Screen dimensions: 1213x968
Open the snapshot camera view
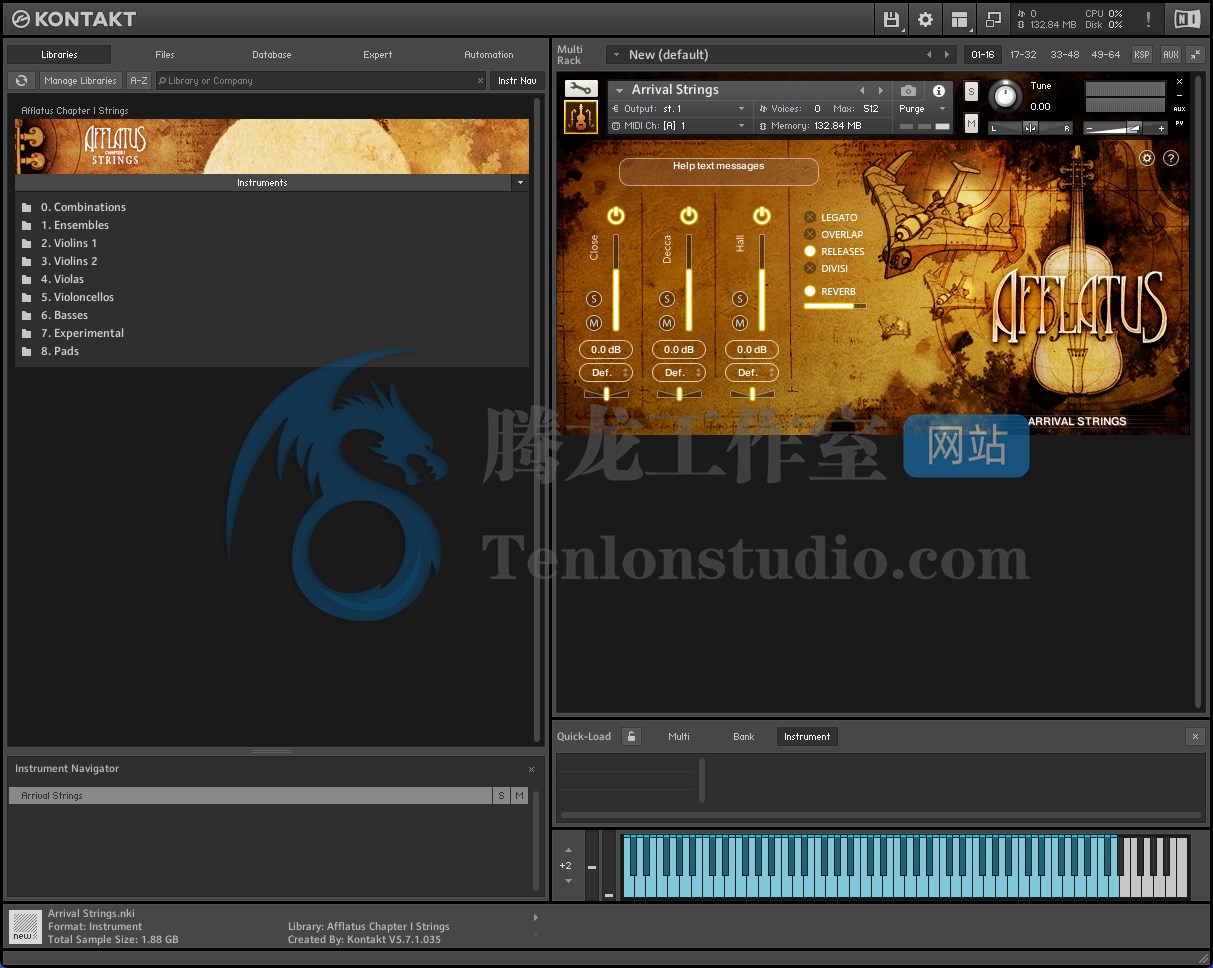pos(908,90)
